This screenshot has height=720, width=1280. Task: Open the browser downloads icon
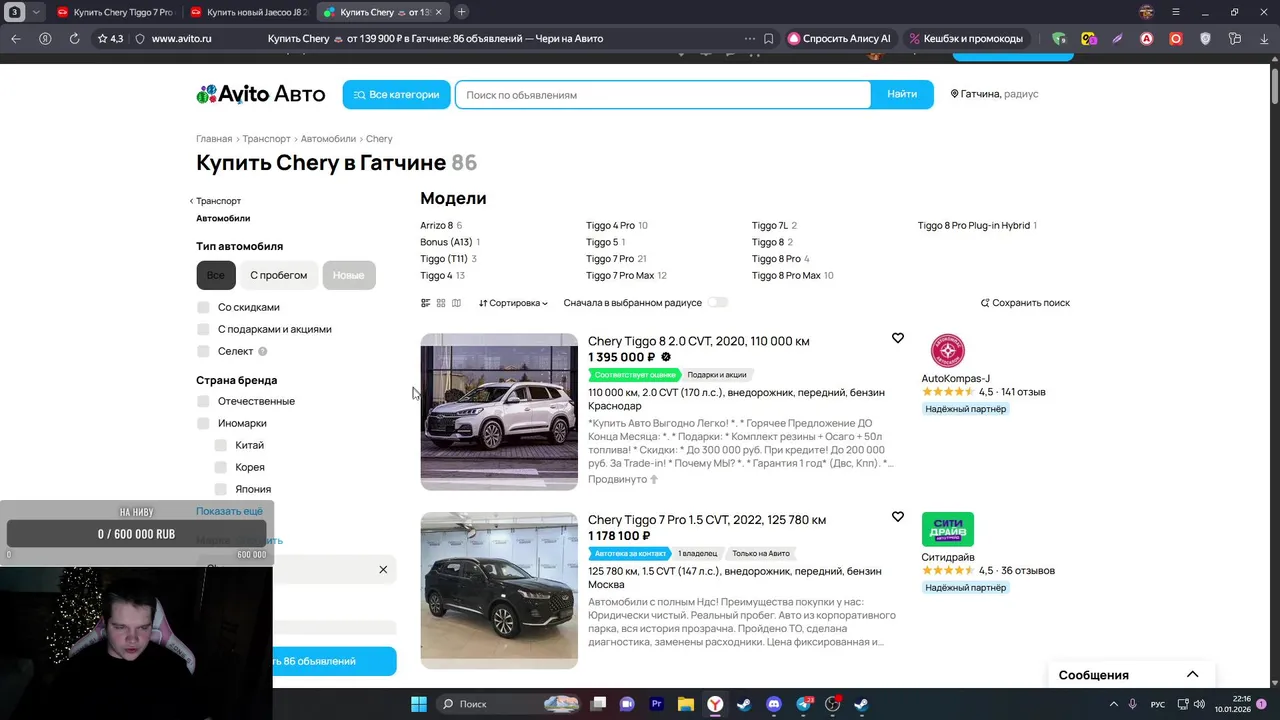[x=1262, y=38]
